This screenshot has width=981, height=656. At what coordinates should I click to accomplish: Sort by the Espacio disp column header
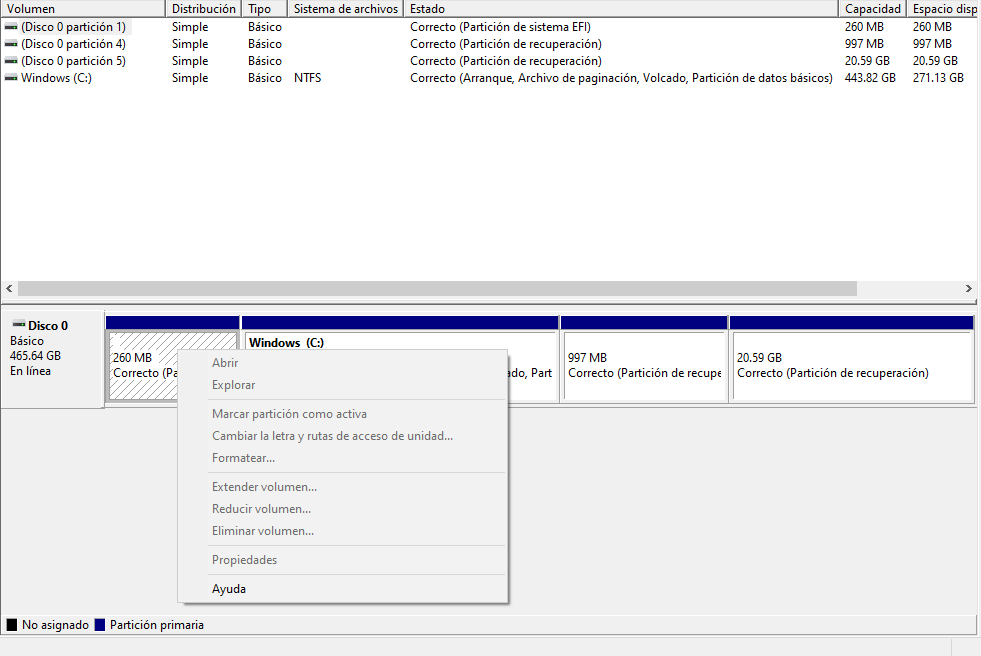coord(943,9)
